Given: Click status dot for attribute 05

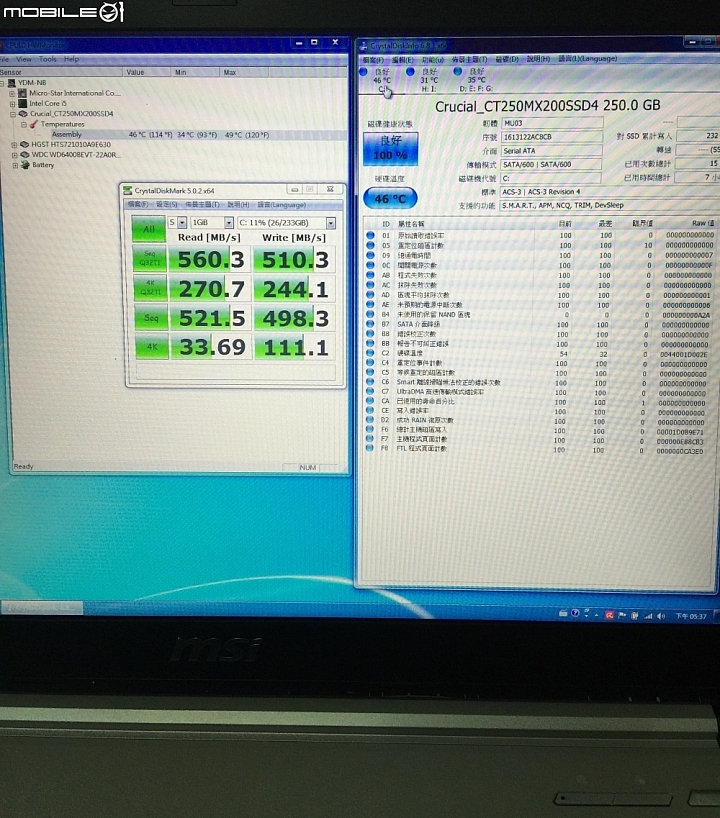Looking at the screenshot, I should click(x=370, y=245).
